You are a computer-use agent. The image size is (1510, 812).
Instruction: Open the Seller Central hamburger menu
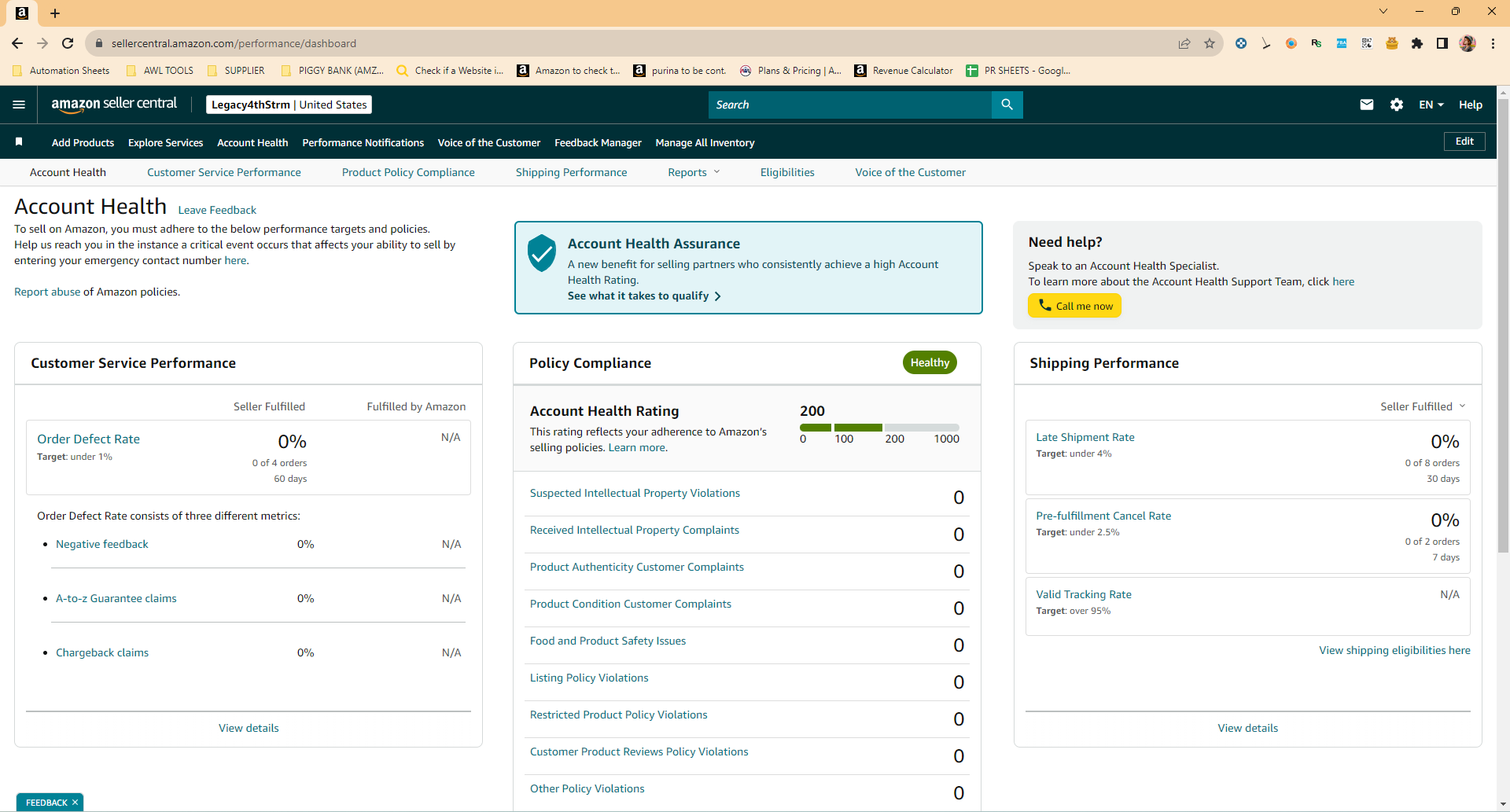pyautogui.click(x=19, y=105)
